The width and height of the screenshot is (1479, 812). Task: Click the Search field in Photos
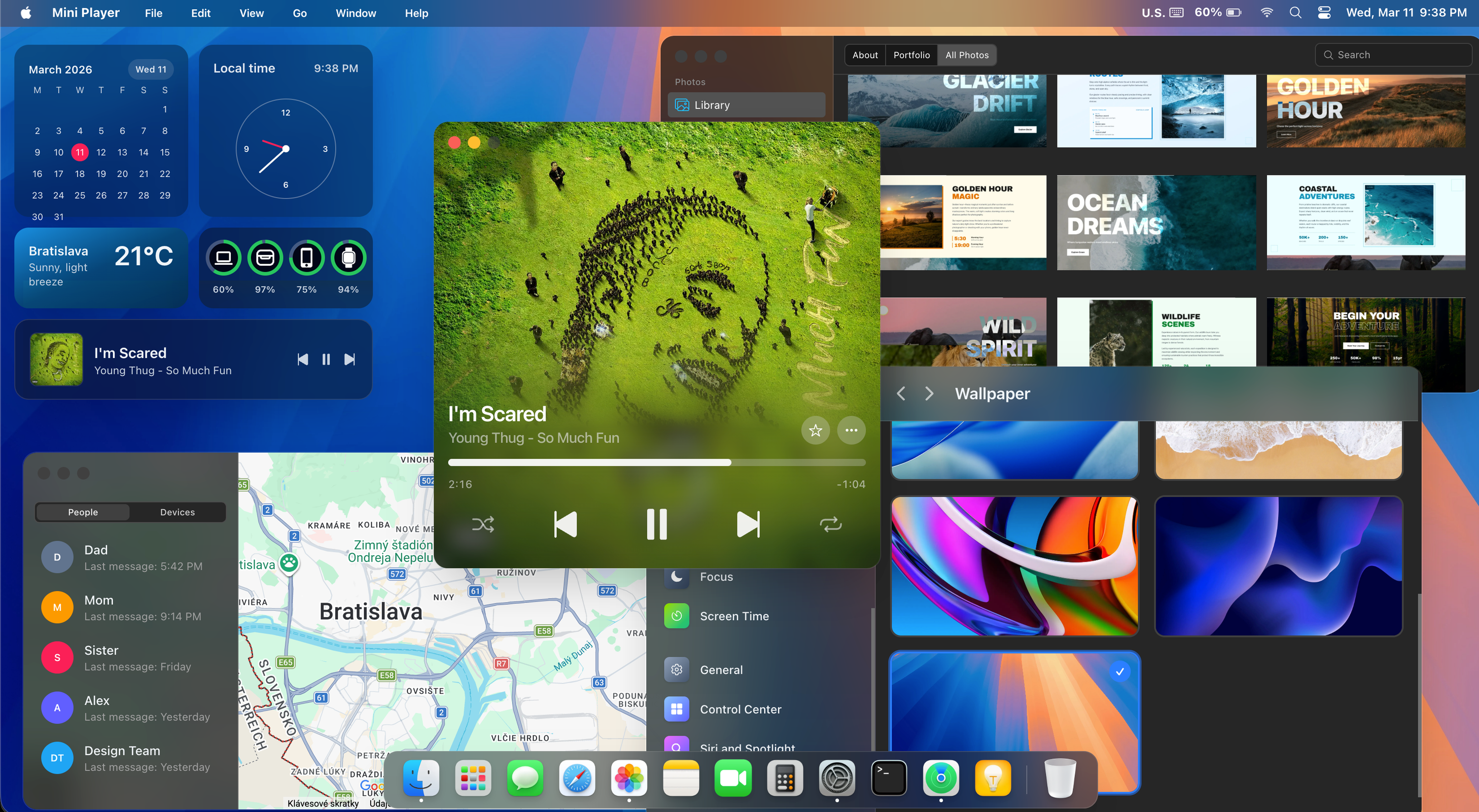[x=1393, y=55]
